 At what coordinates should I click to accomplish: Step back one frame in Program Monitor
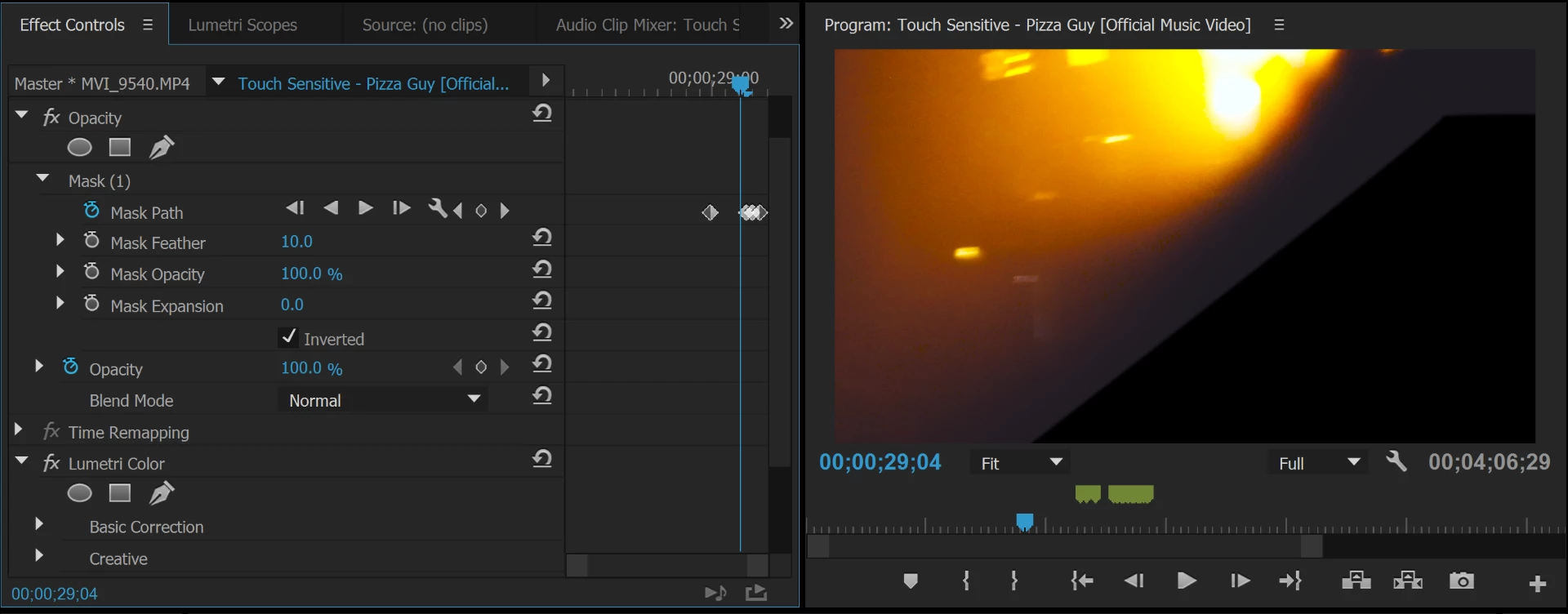tap(1134, 581)
